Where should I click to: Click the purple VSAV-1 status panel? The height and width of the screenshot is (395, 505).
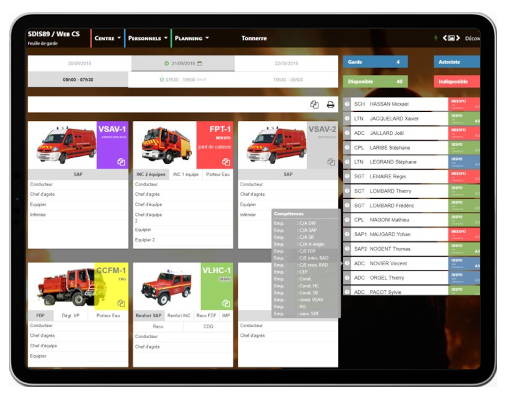[112, 145]
